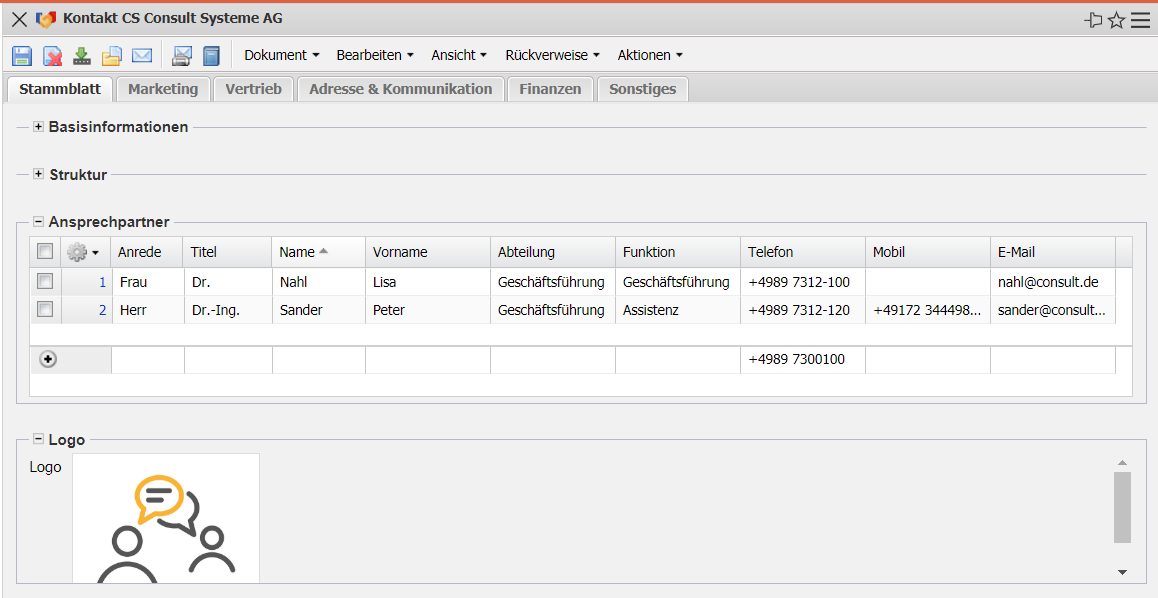Expand the Basisinformationen section
Screen dimensions: 1158x598
(38, 127)
